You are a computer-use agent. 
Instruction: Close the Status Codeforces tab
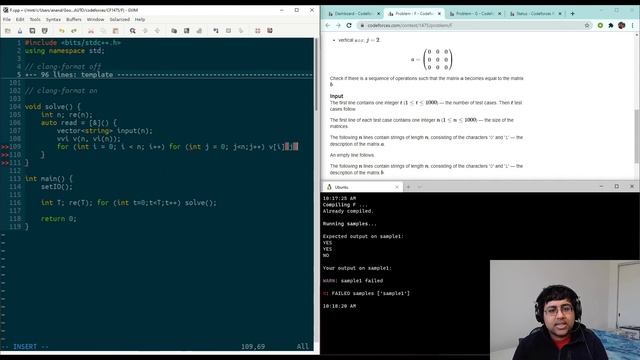point(560,13)
